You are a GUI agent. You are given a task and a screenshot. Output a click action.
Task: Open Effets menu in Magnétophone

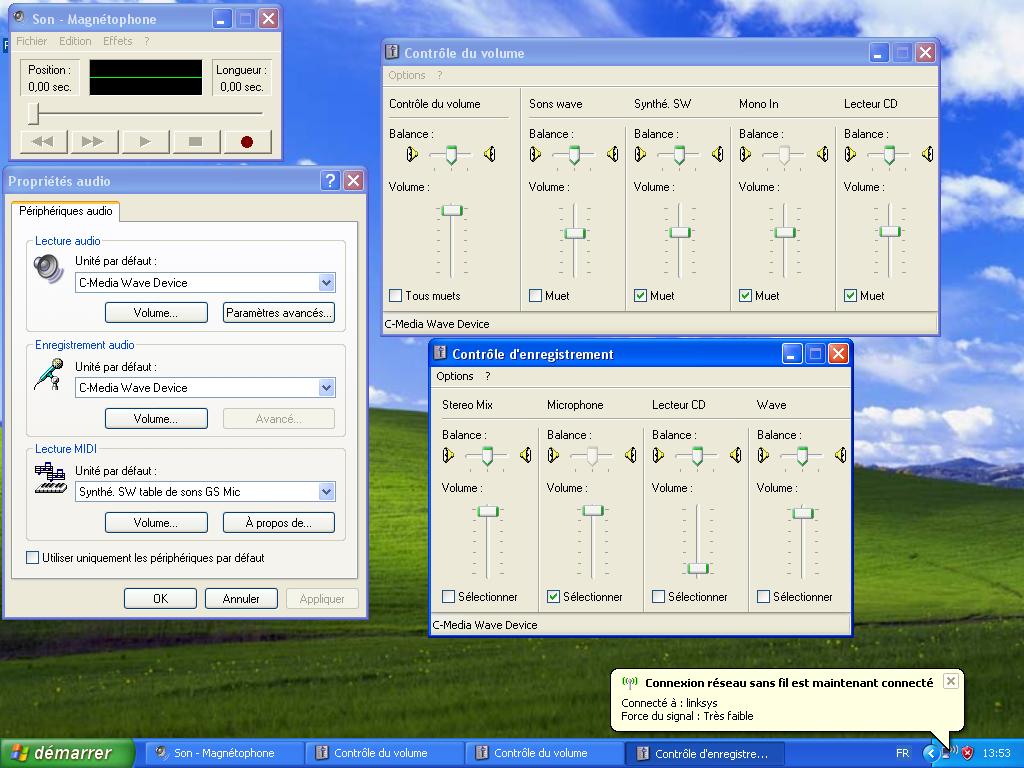pyautogui.click(x=117, y=41)
